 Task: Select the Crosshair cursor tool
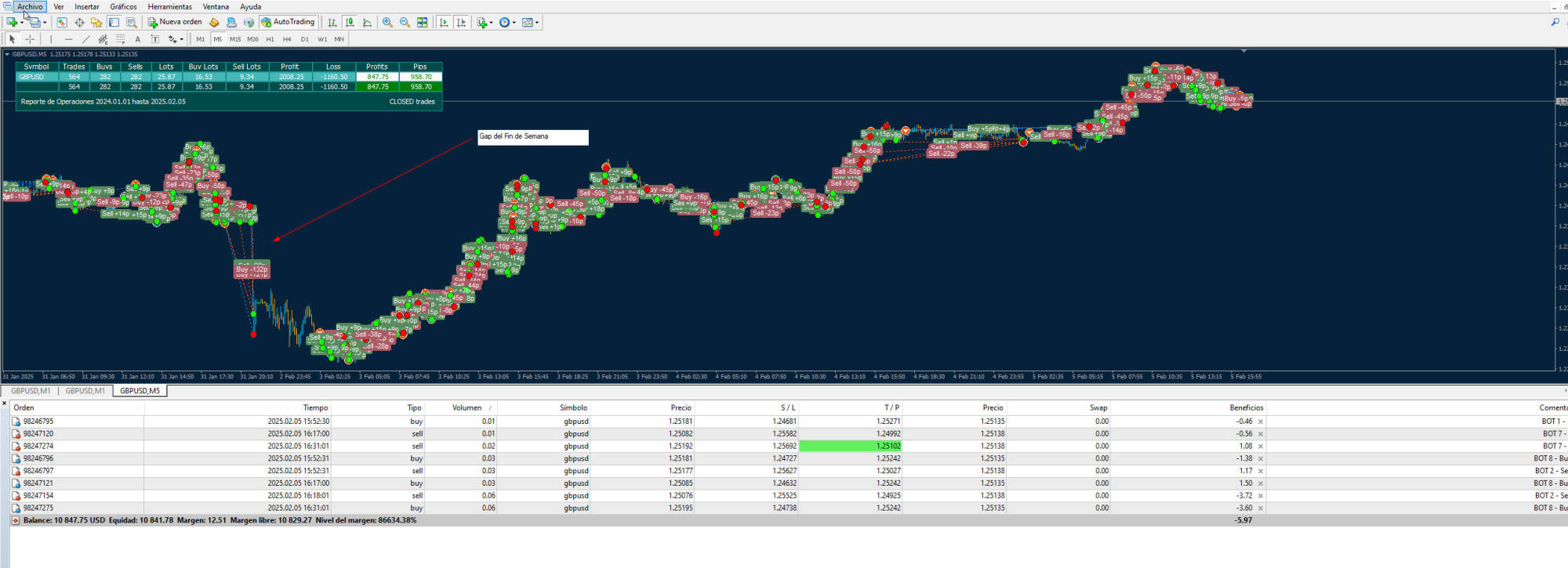30,39
